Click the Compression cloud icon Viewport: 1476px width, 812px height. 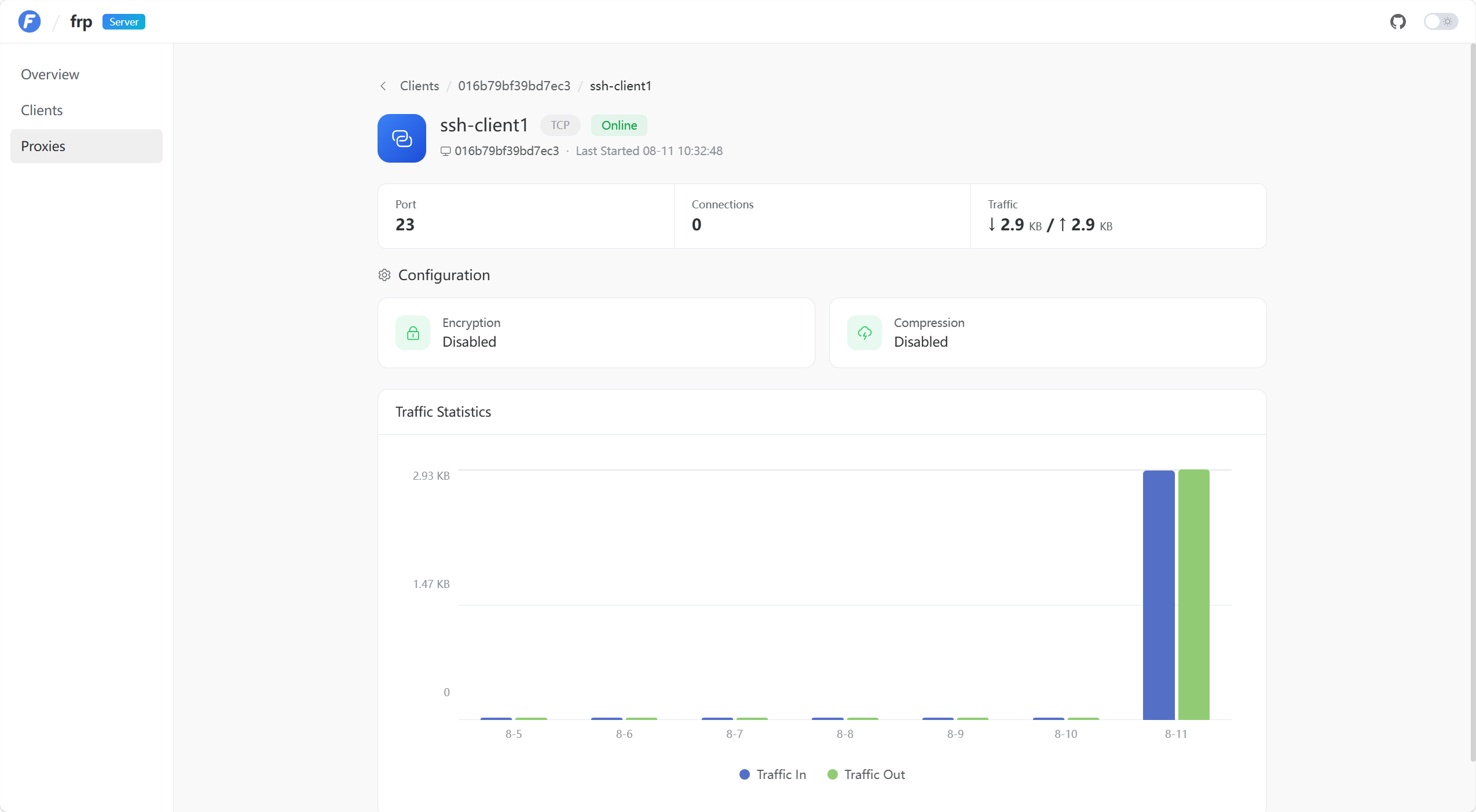click(x=865, y=333)
